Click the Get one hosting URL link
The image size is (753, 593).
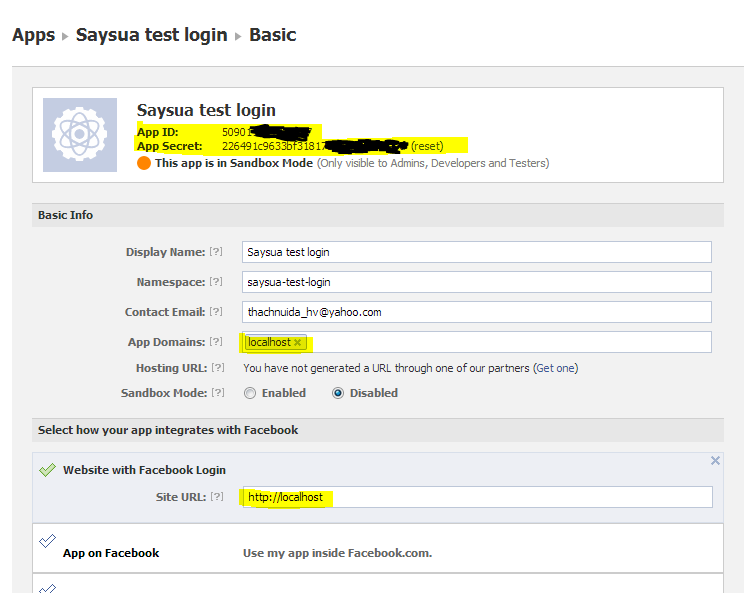pos(555,368)
